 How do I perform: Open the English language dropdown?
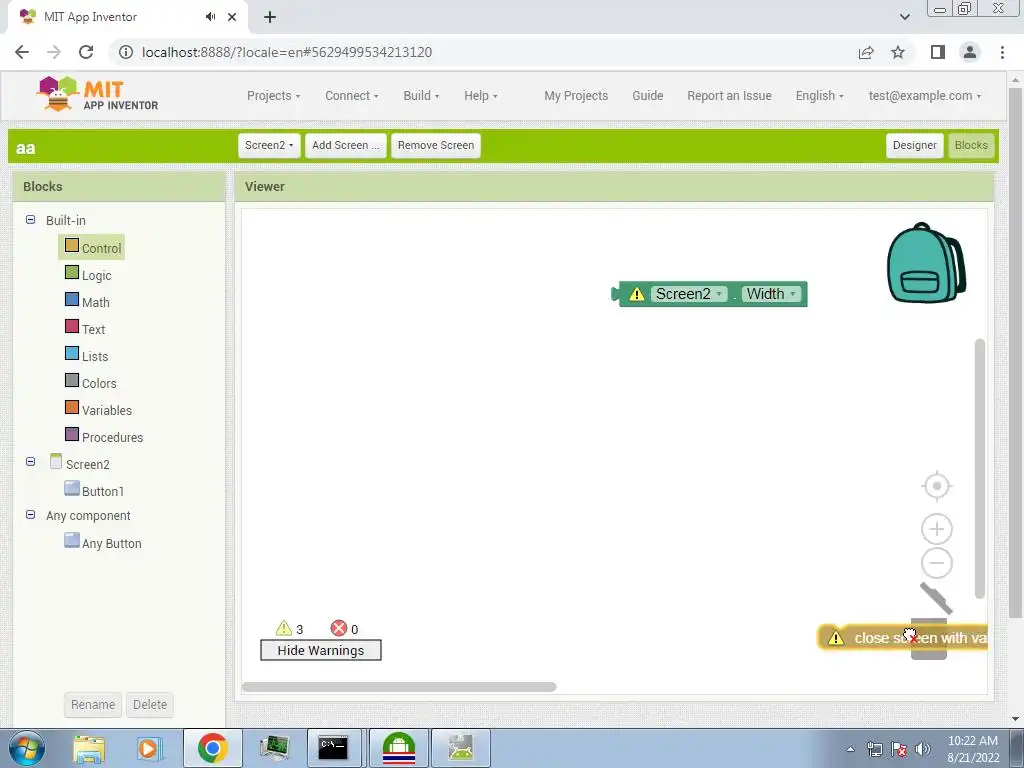tap(819, 96)
